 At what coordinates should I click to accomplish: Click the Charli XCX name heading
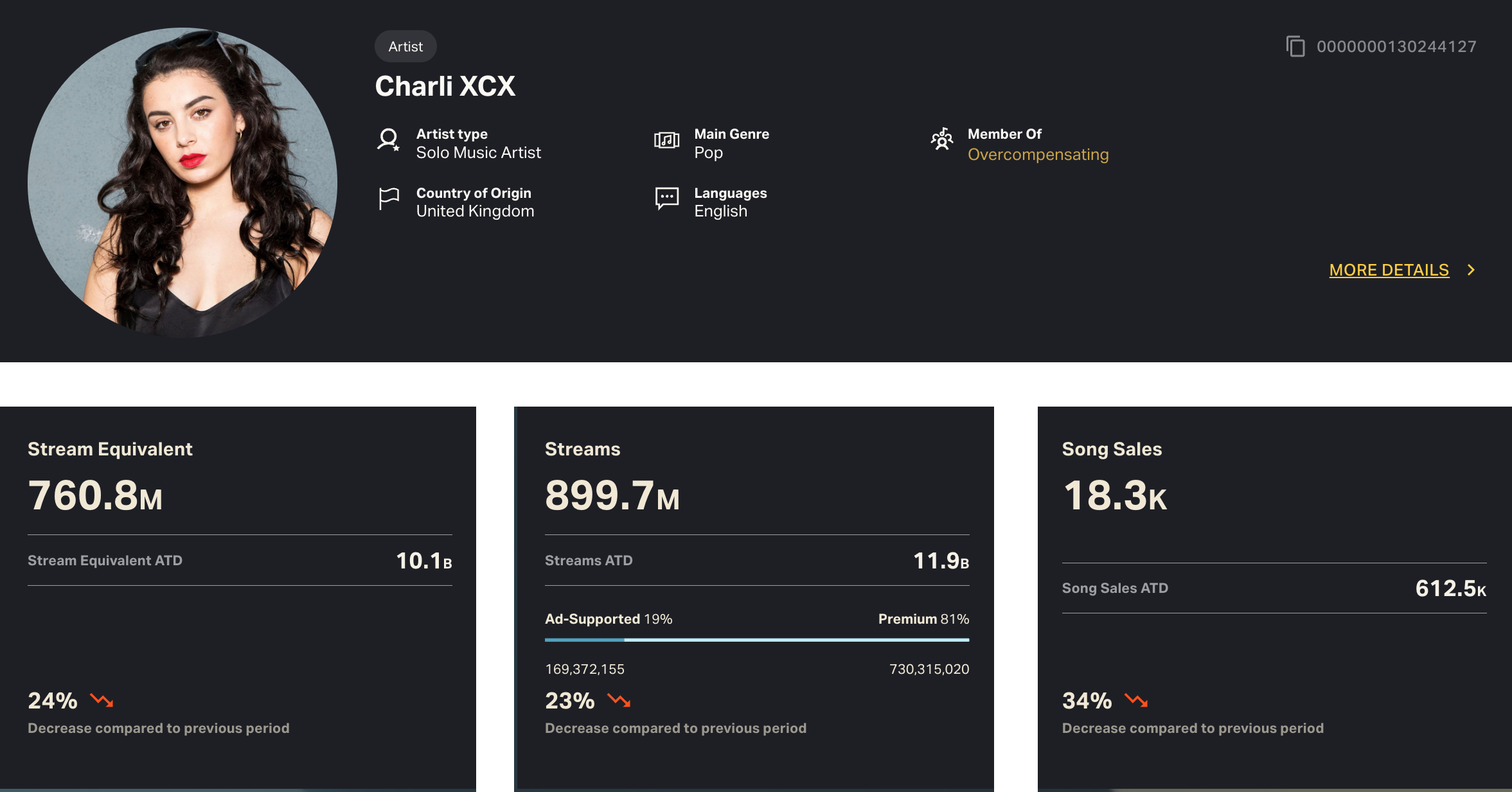(x=445, y=86)
